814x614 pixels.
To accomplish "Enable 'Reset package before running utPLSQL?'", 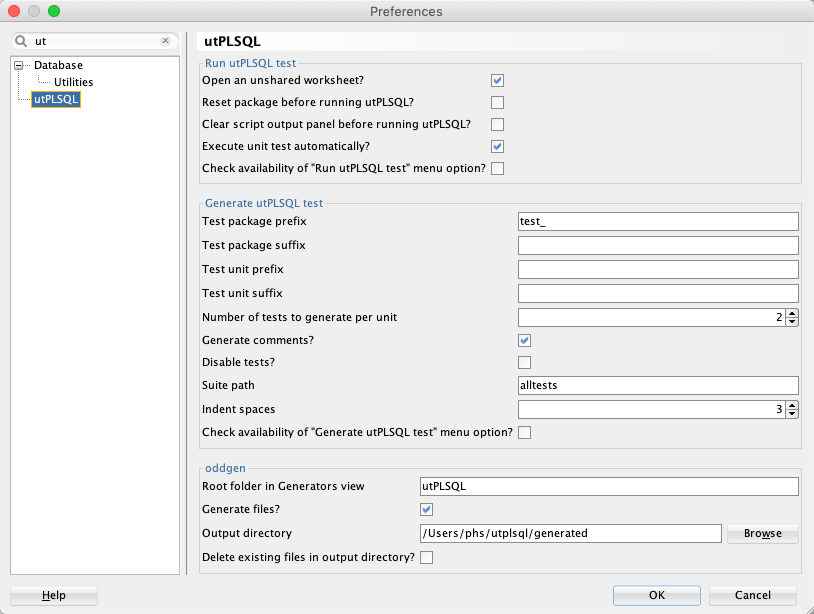I will (x=497, y=102).
